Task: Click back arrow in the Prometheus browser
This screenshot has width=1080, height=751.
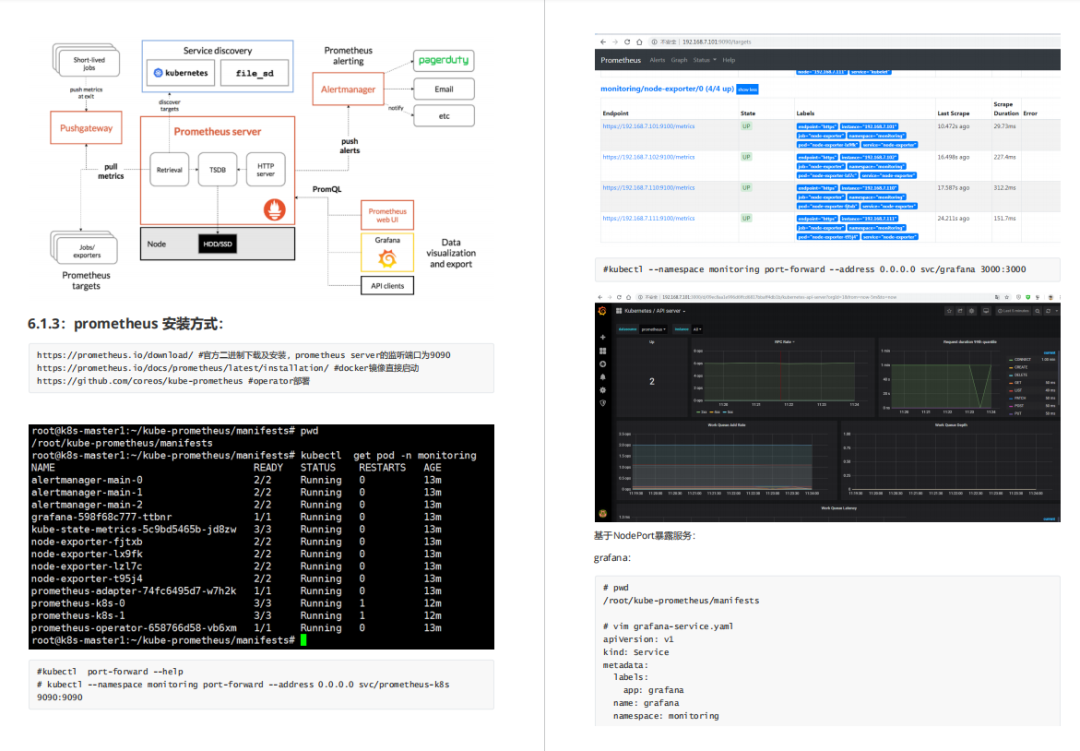Action: (x=603, y=42)
